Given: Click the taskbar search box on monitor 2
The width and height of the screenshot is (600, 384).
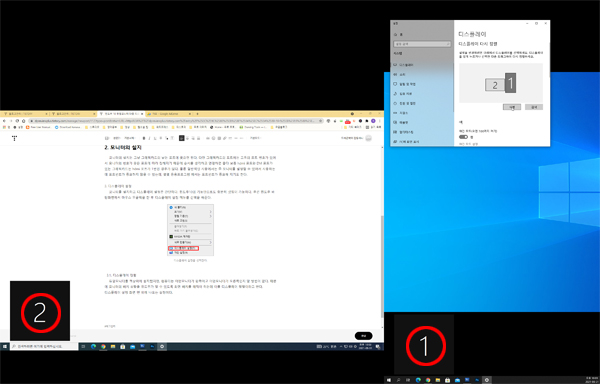Looking at the screenshot, I should point(44,347).
